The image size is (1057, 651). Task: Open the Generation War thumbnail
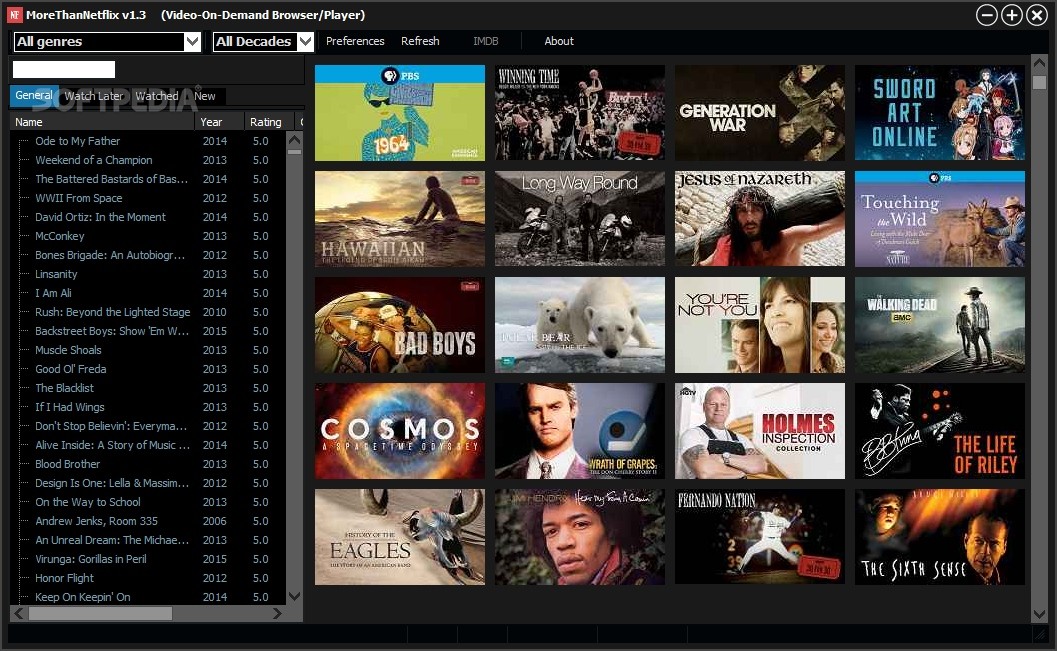coord(760,113)
